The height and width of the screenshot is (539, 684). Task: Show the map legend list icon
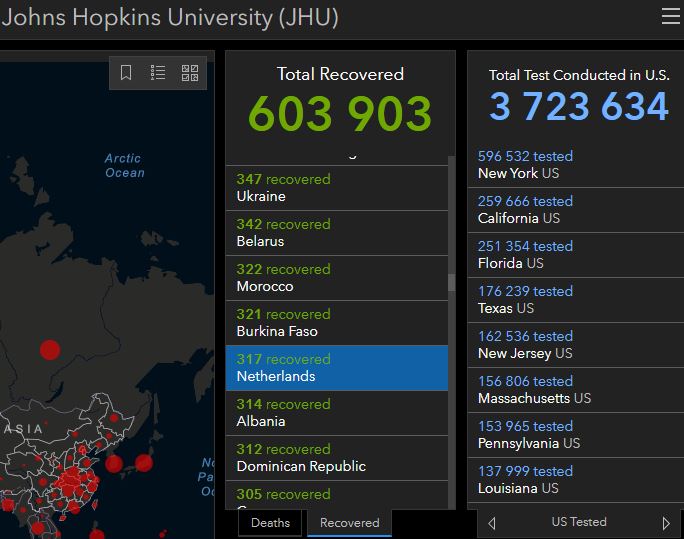(x=158, y=72)
